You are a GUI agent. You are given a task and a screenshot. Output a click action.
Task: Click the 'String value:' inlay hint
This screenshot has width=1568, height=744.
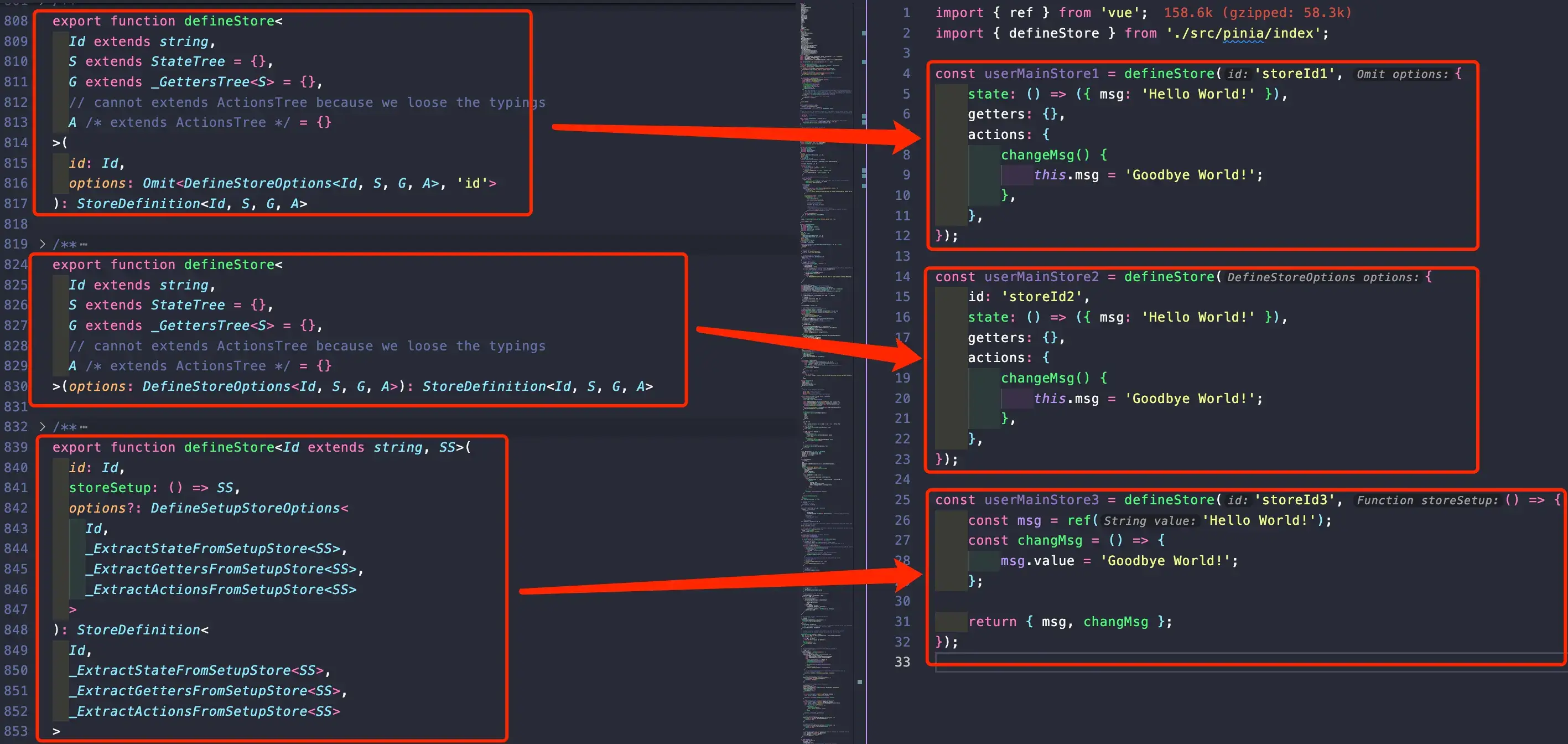click(1149, 521)
